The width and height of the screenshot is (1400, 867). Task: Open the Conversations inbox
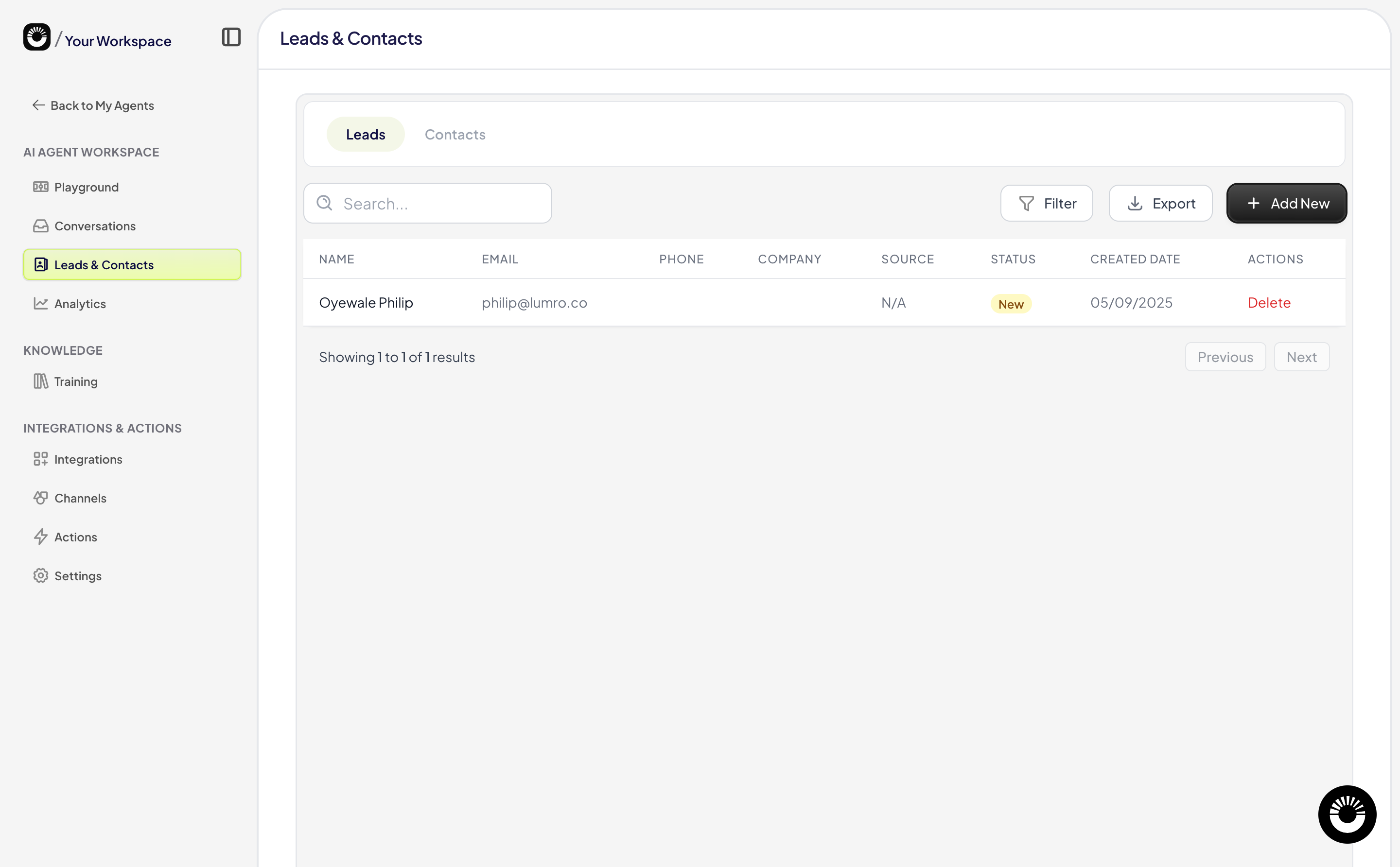(x=95, y=226)
